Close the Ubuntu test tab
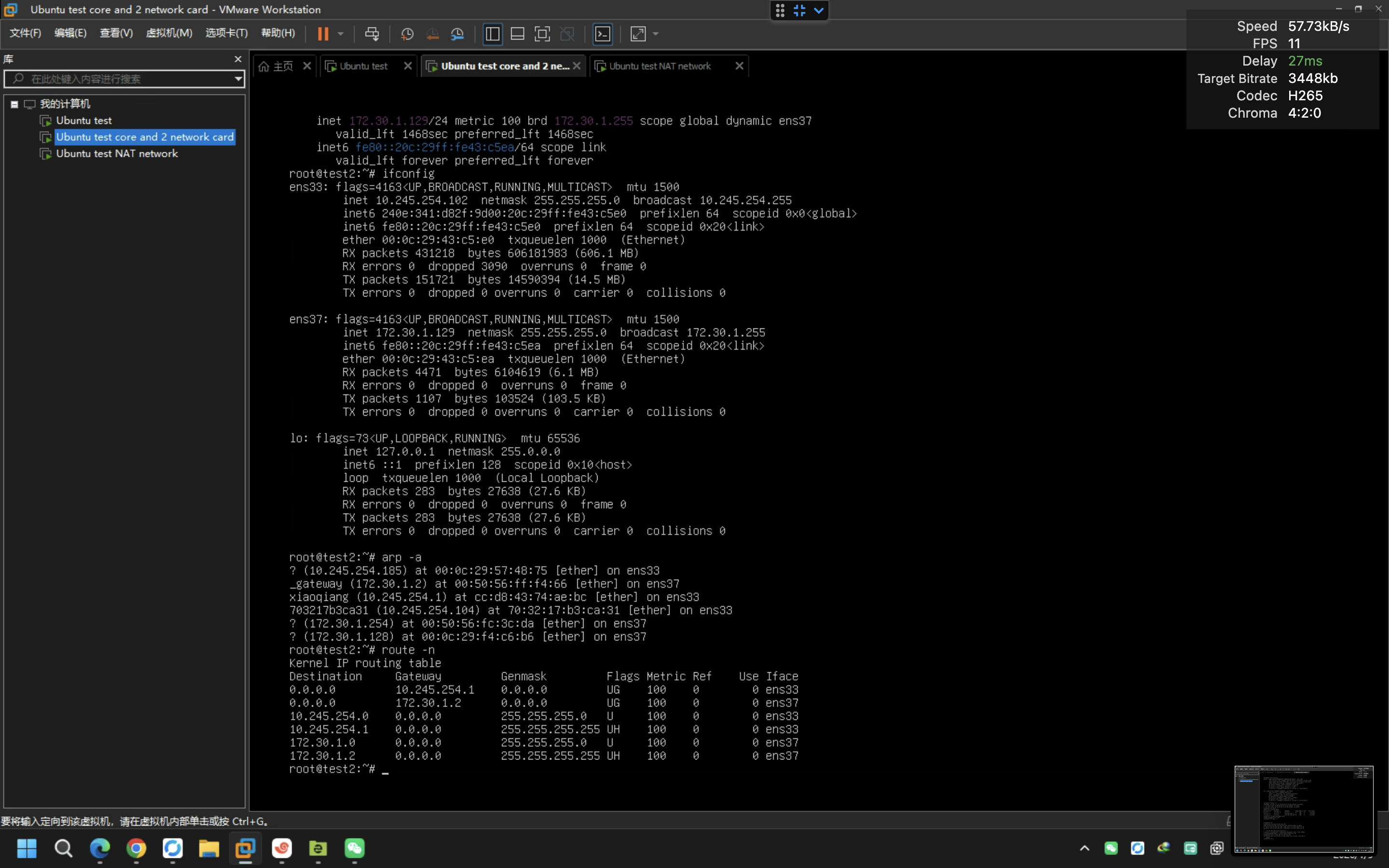The height and width of the screenshot is (868, 1389). point(407,66)
